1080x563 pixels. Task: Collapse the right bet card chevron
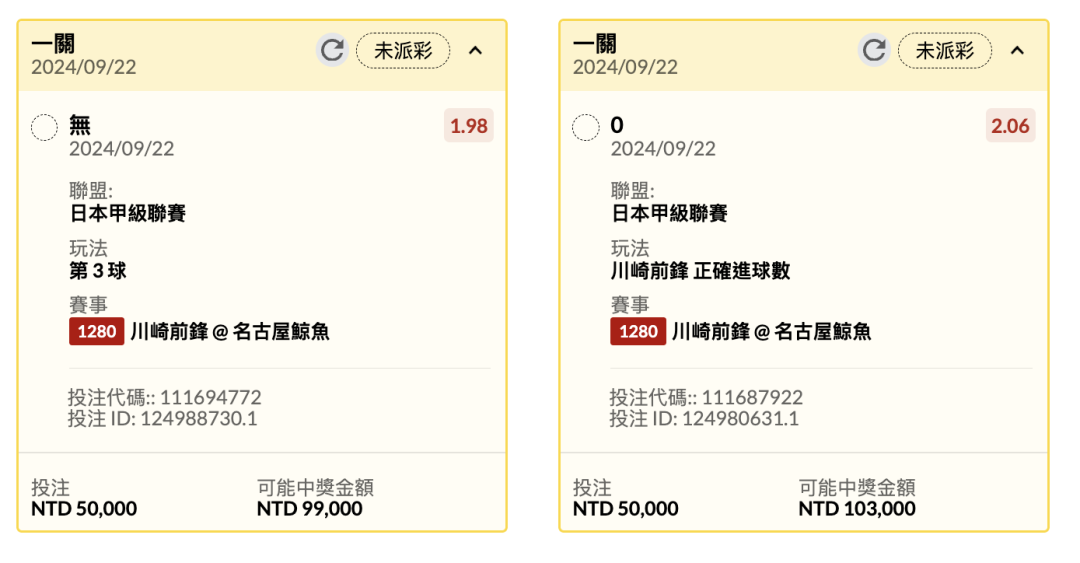(1018, 50)
